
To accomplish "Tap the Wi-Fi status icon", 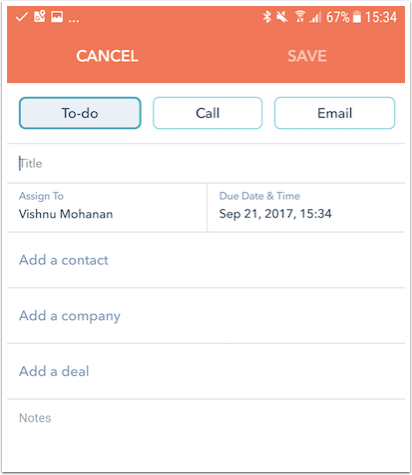I will (x=300, y=17).
